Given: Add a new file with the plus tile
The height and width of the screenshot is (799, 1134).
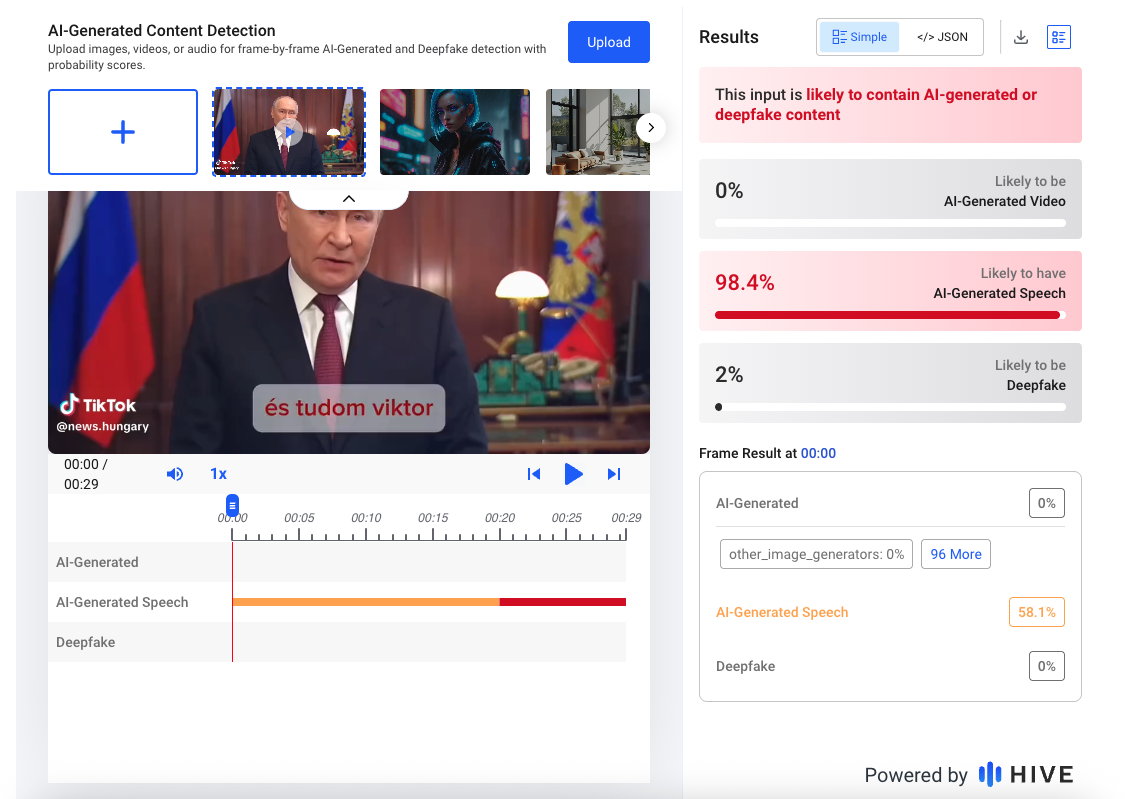Looking at the screenshot, I should click(123, 132).
